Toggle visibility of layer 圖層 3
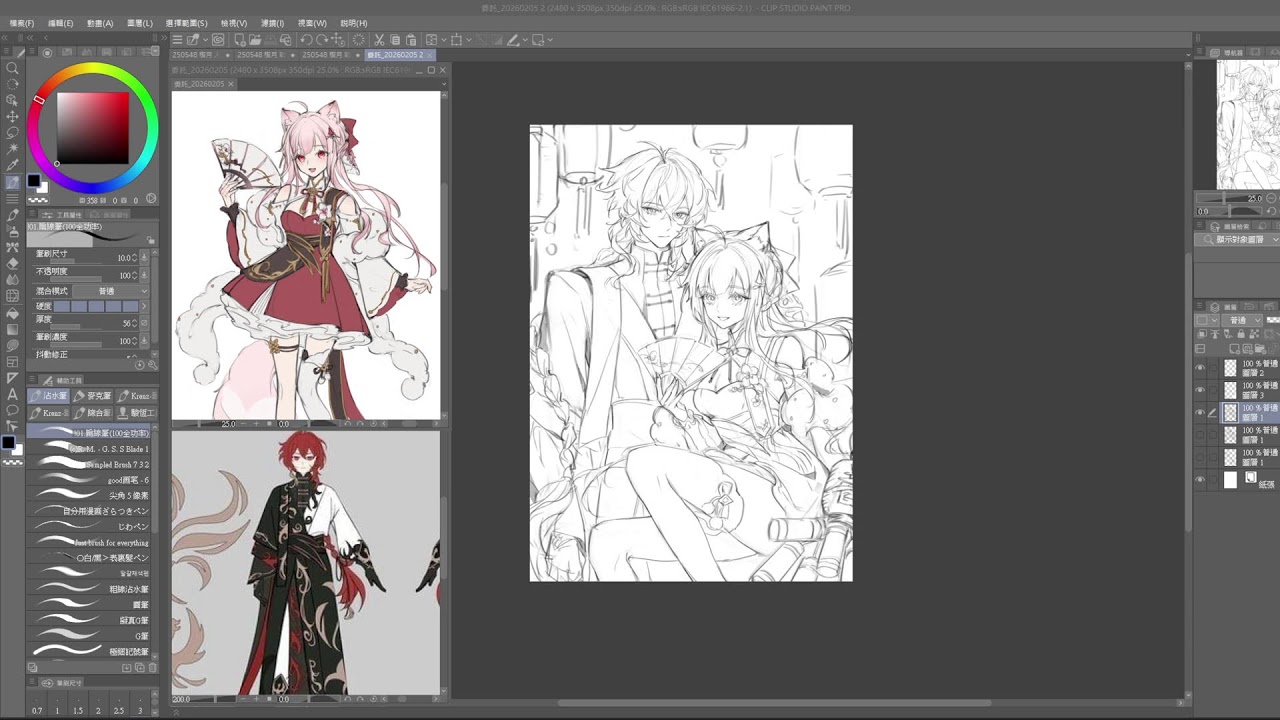The image size is (1280, 720). point(1200,389)
